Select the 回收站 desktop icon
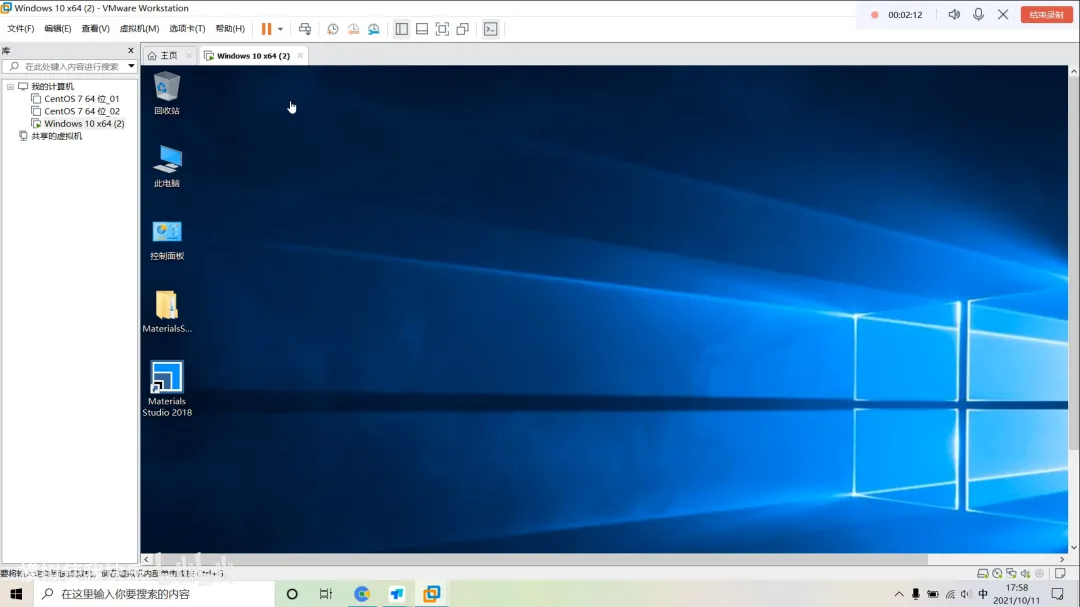 coord(167,93)
